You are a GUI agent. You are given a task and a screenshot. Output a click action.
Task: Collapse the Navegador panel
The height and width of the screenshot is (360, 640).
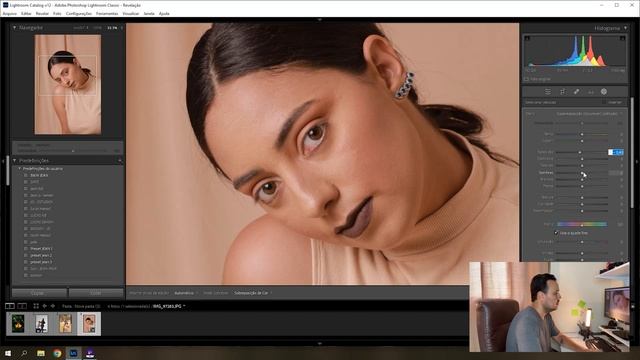click(x=15, y=28)
